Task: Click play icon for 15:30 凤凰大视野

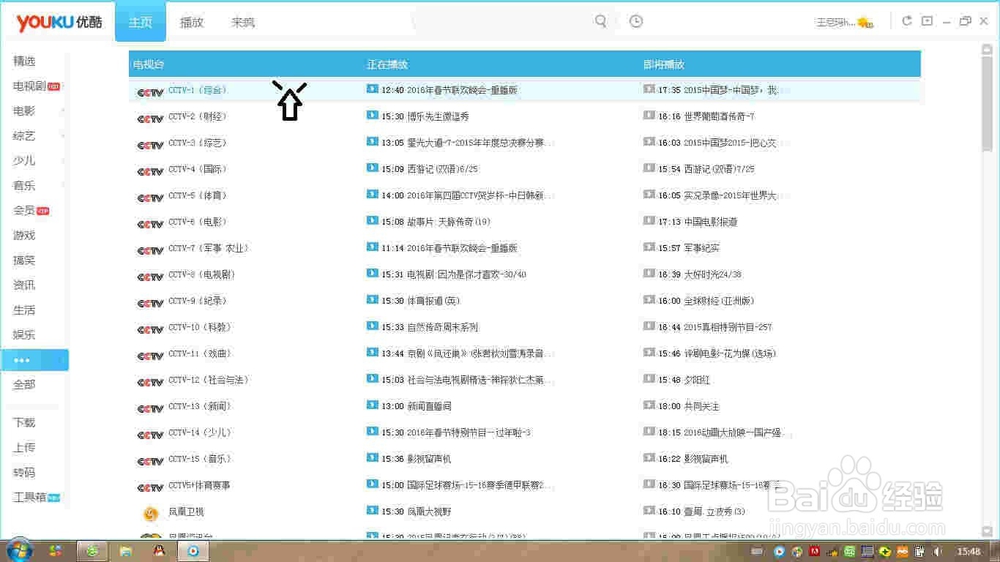Action: tap(372, 510)
